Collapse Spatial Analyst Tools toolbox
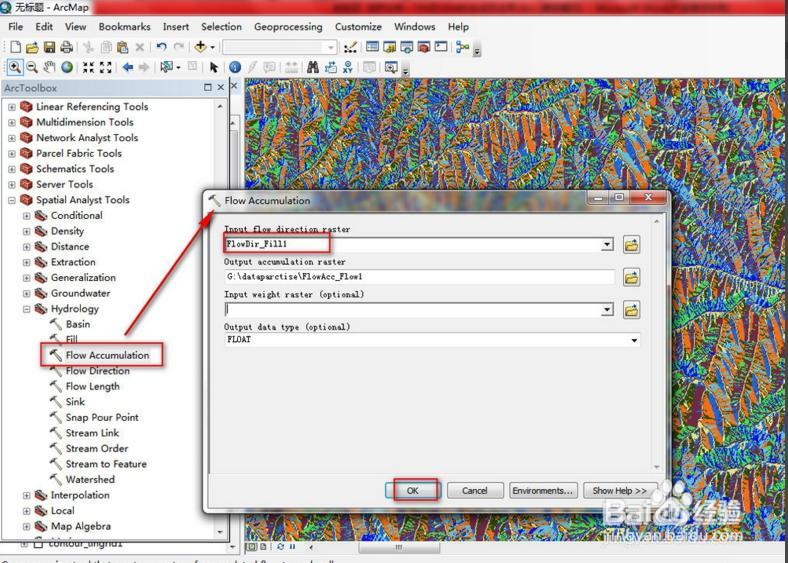 tap(12, 200)
